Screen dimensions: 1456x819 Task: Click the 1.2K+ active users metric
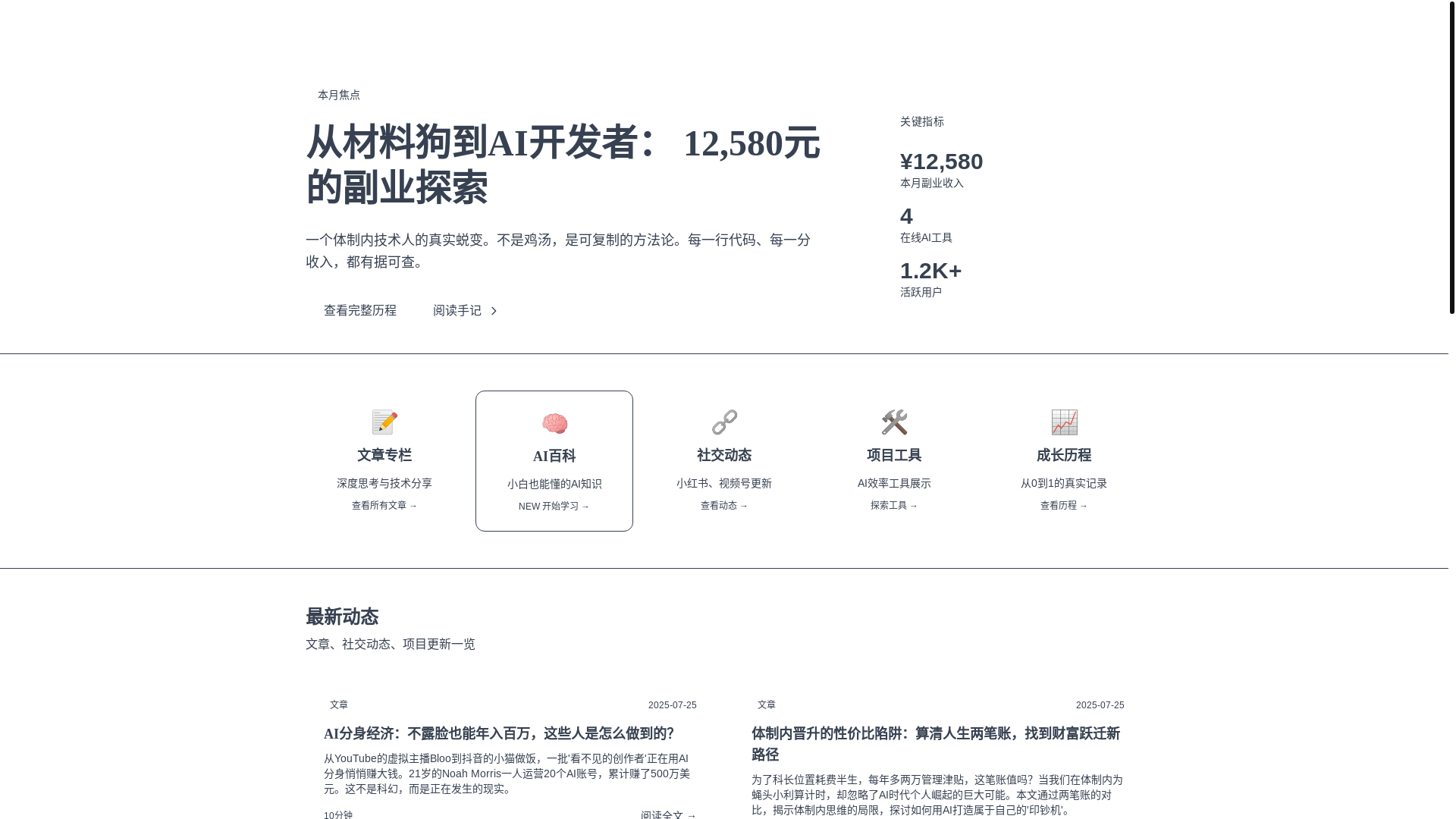(930, 271)
